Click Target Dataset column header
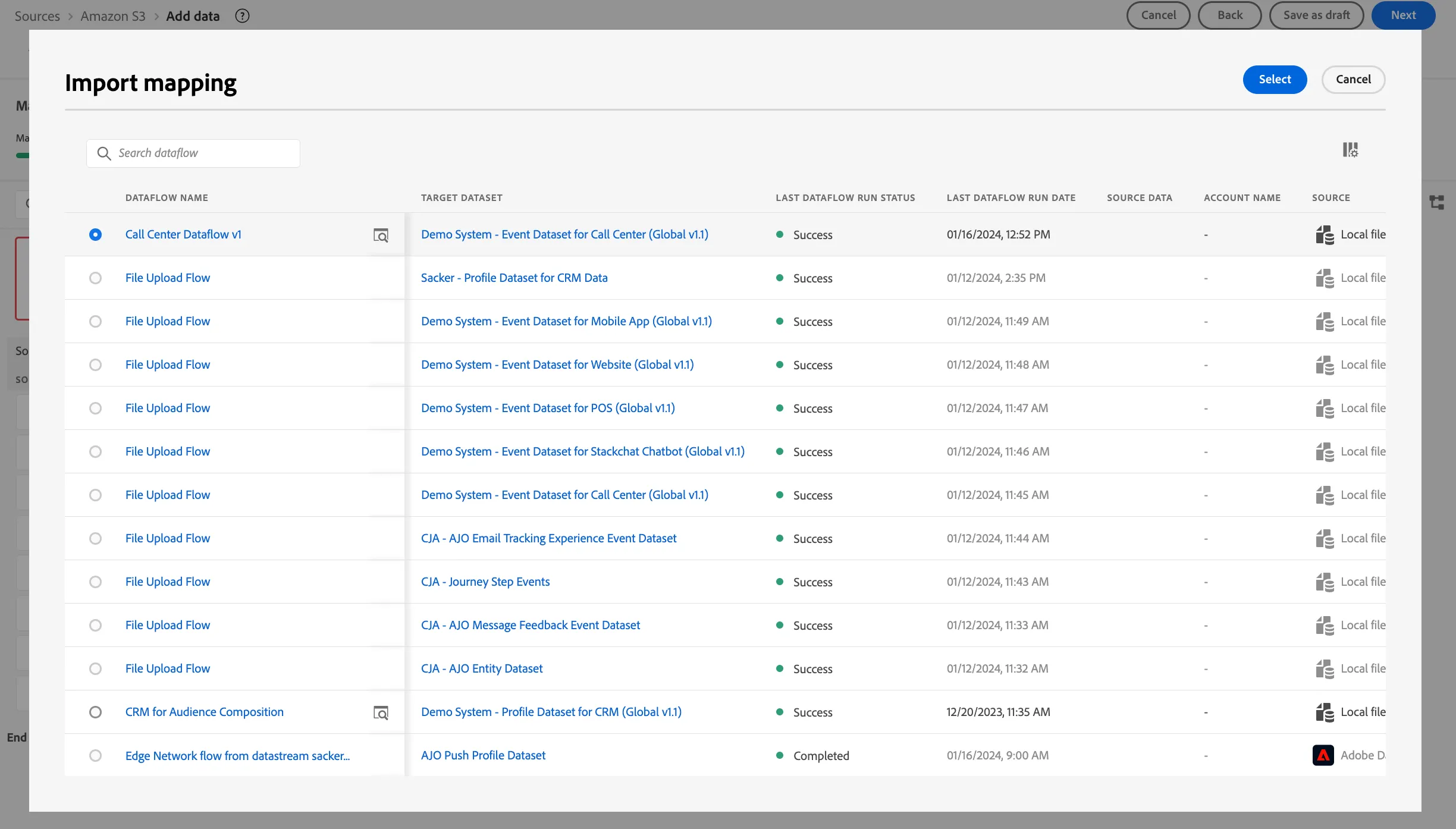Screen dimensions: 1456x829 click(x=462, y=198)
